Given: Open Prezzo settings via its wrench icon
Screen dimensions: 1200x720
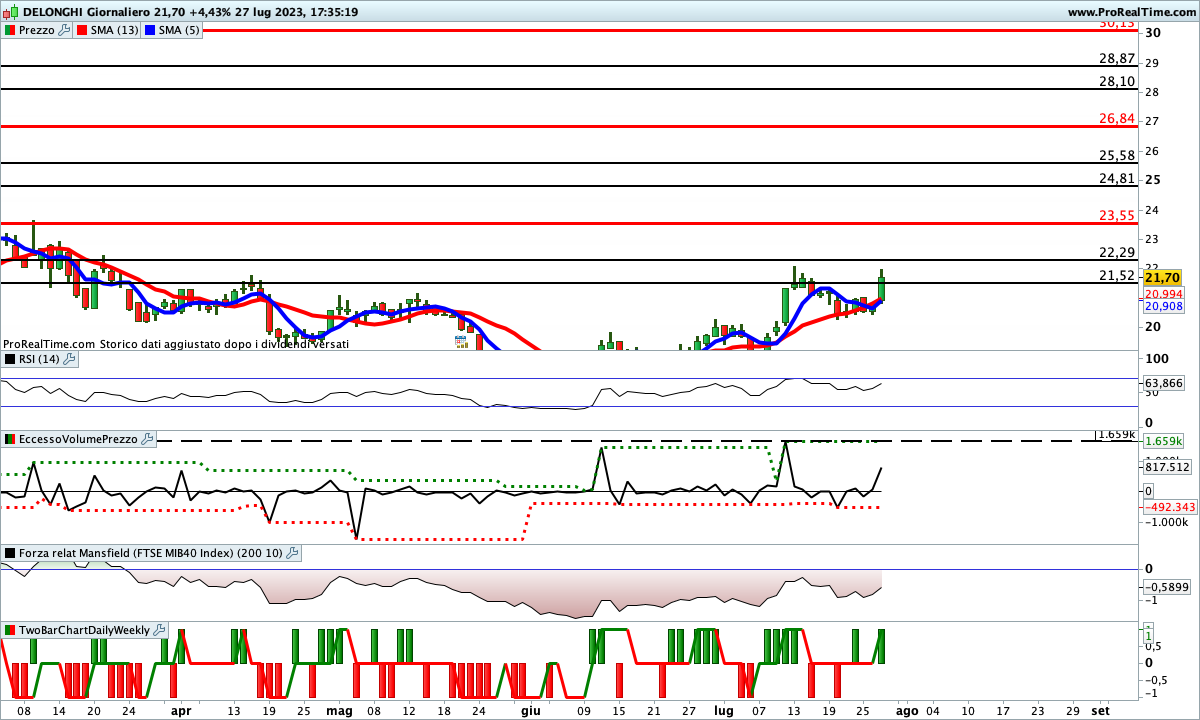Looking at the screenshot, I should tap(65, 30).
